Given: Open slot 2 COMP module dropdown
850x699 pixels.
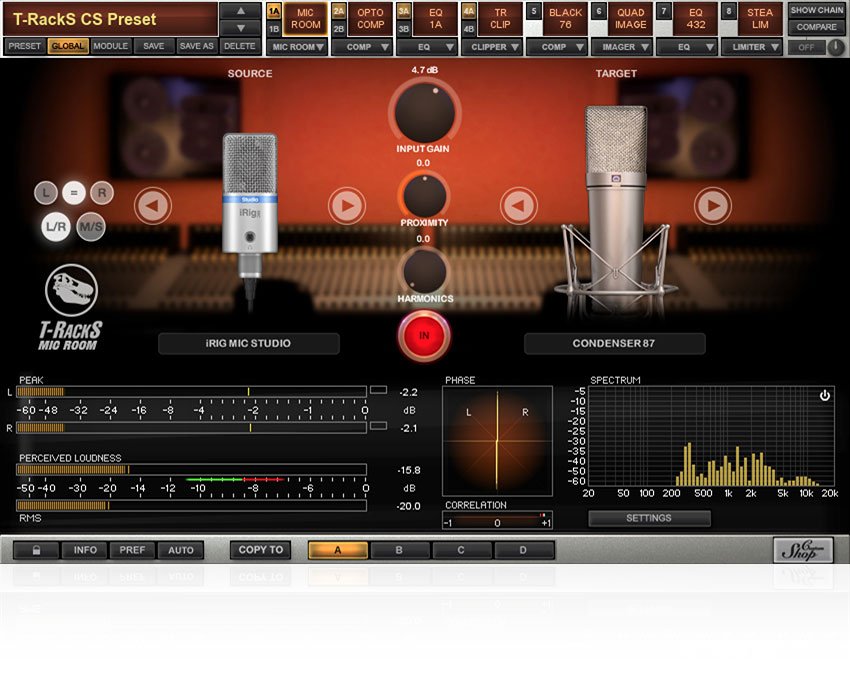Looking at the screenshot, I should point(362,47).
